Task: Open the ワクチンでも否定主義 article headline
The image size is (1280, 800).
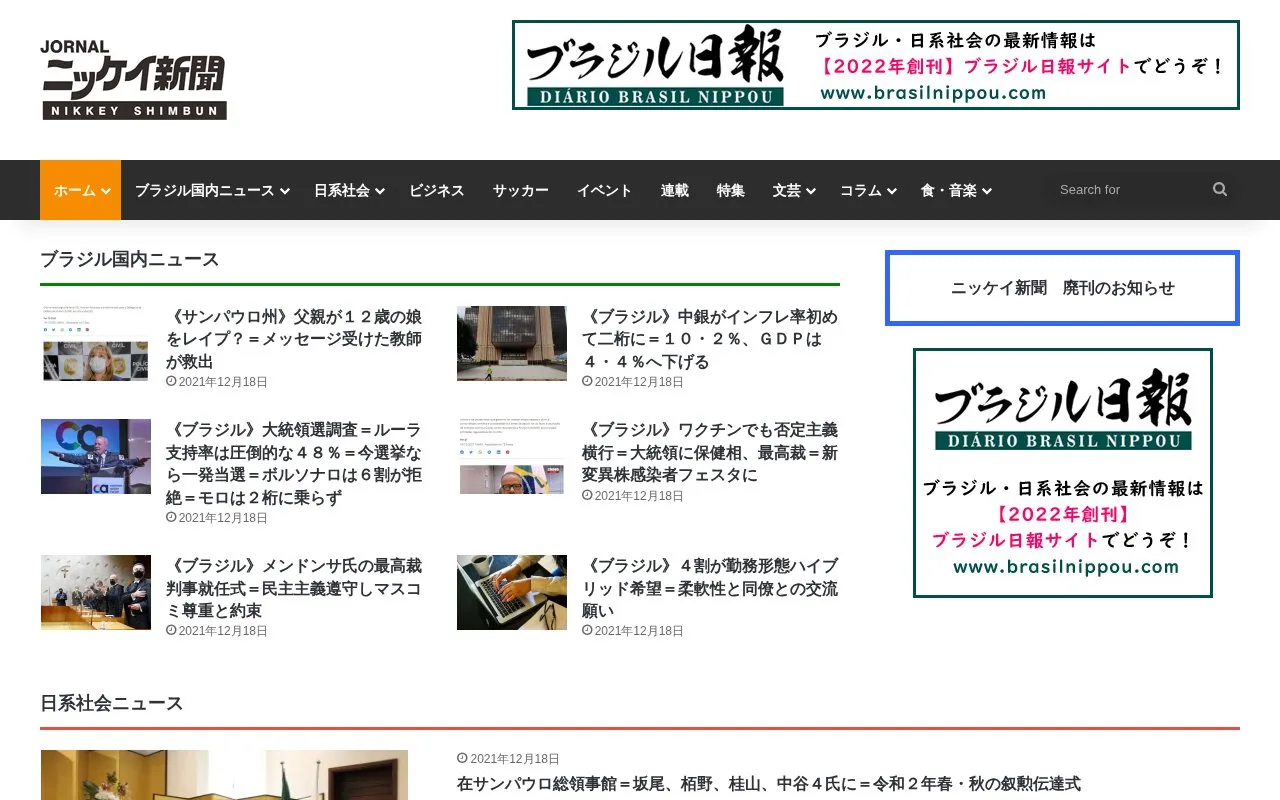Action: point(710,452)
